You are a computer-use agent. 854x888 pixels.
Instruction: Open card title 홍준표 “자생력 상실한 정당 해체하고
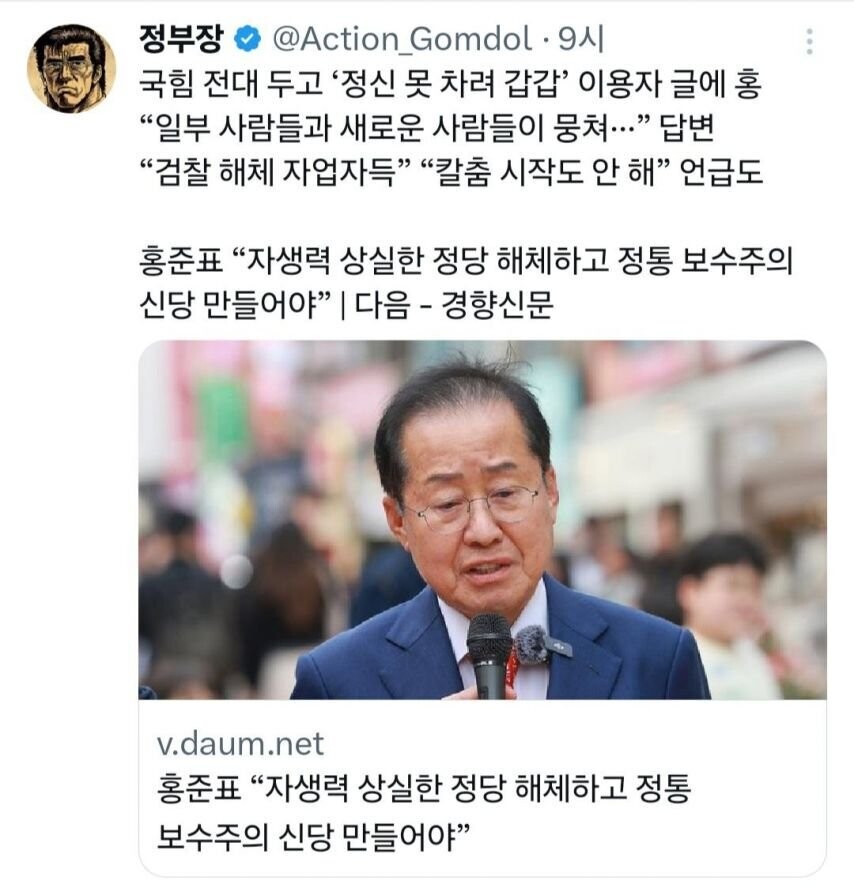coord(424,788)
